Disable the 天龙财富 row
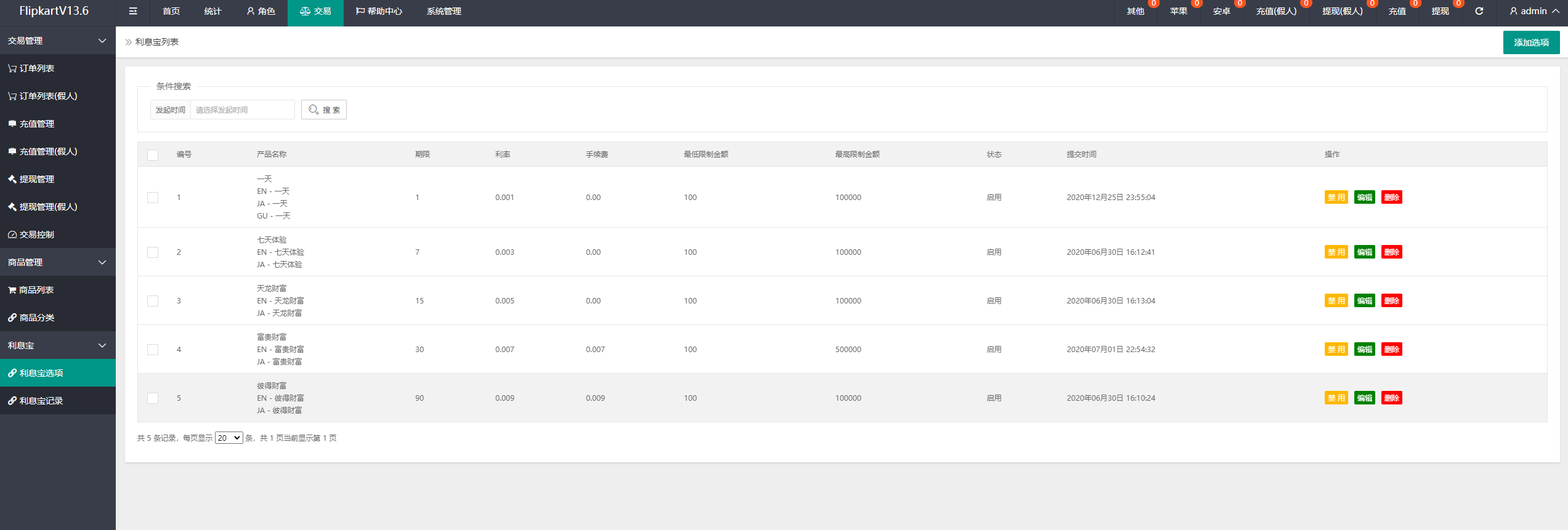Viewport: 1568px width, 530px height. 1336,301
